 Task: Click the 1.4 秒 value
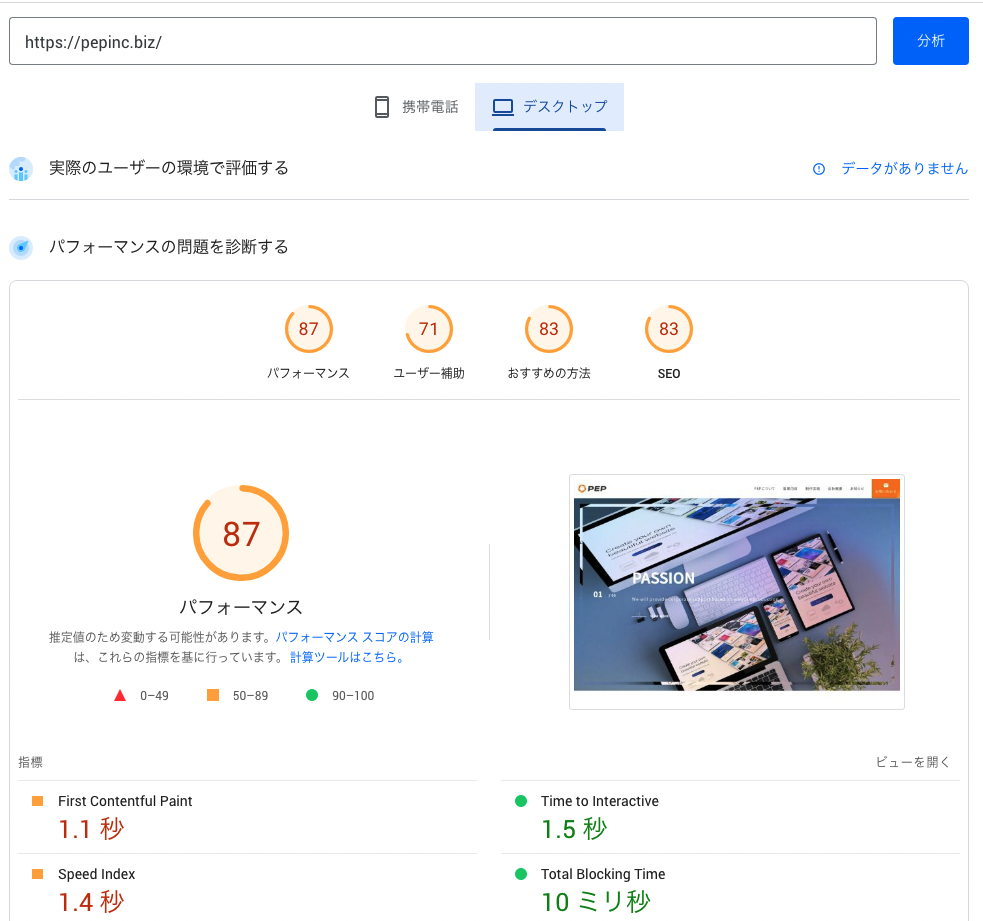(92, 902)
